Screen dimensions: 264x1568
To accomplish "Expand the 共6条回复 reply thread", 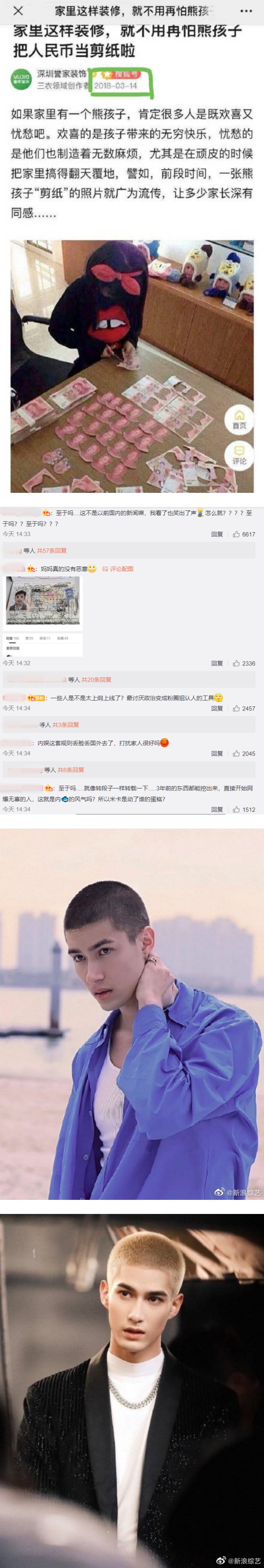I will 71,769.
